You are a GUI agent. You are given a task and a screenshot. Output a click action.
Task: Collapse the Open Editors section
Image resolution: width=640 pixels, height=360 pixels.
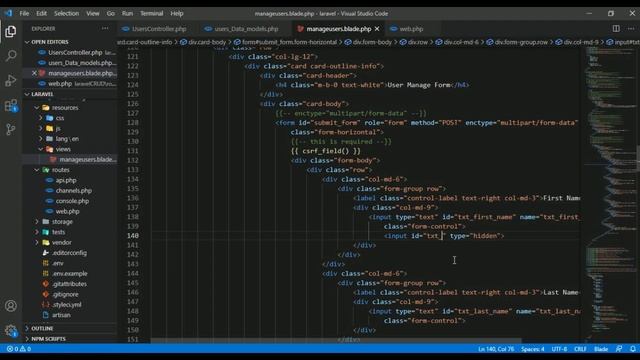69,42
